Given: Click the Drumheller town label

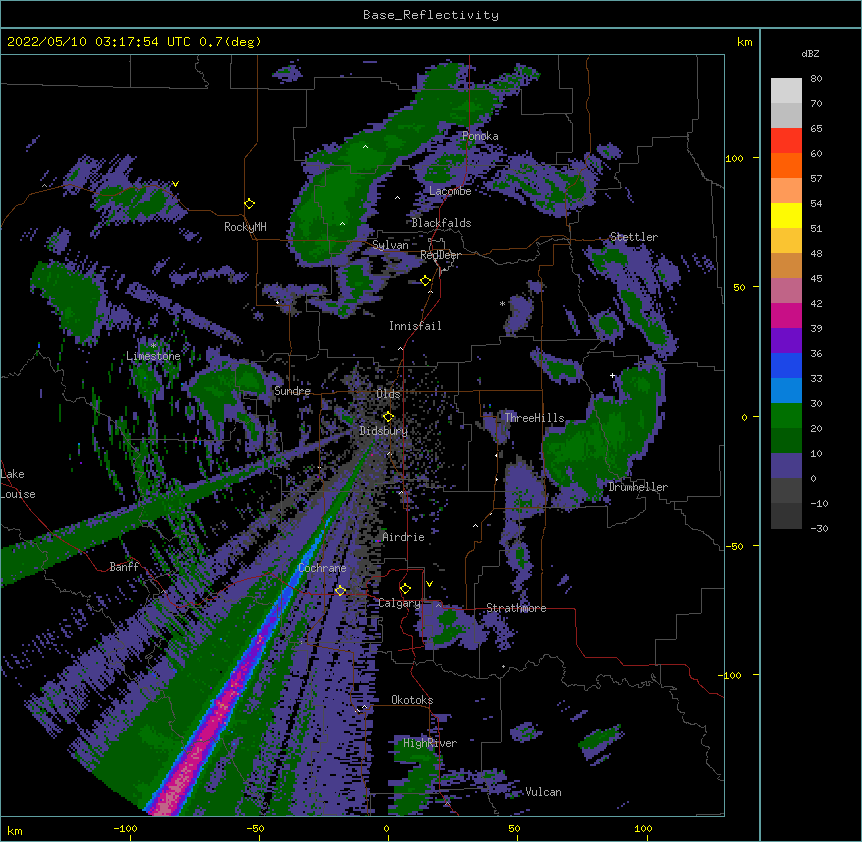Looking at the screenshot, I should click(638, 487).
